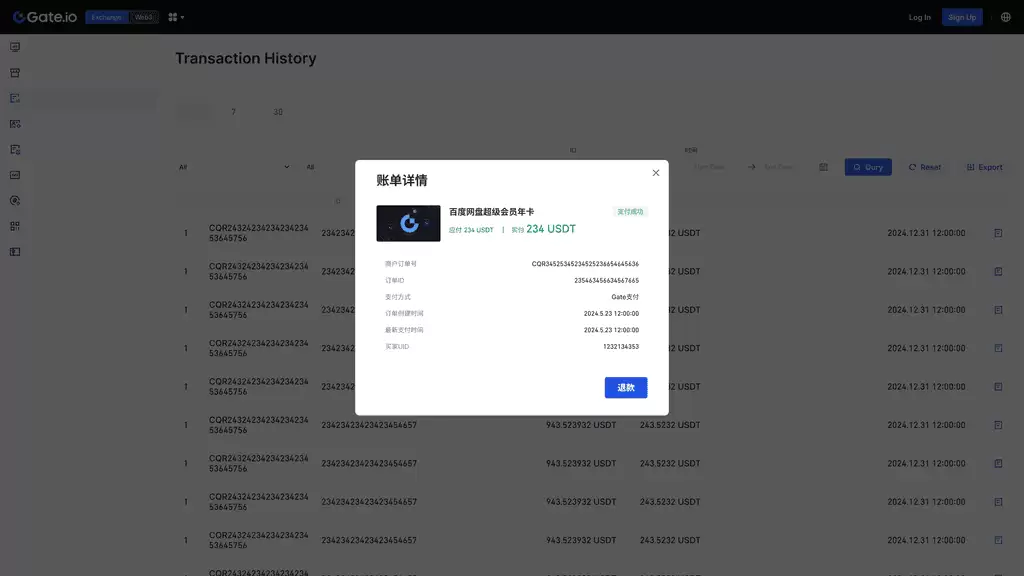Screen dimensions: 1024x576
Task: Open the storefront icon in the sidebar
Action: [x=15, y=72]
